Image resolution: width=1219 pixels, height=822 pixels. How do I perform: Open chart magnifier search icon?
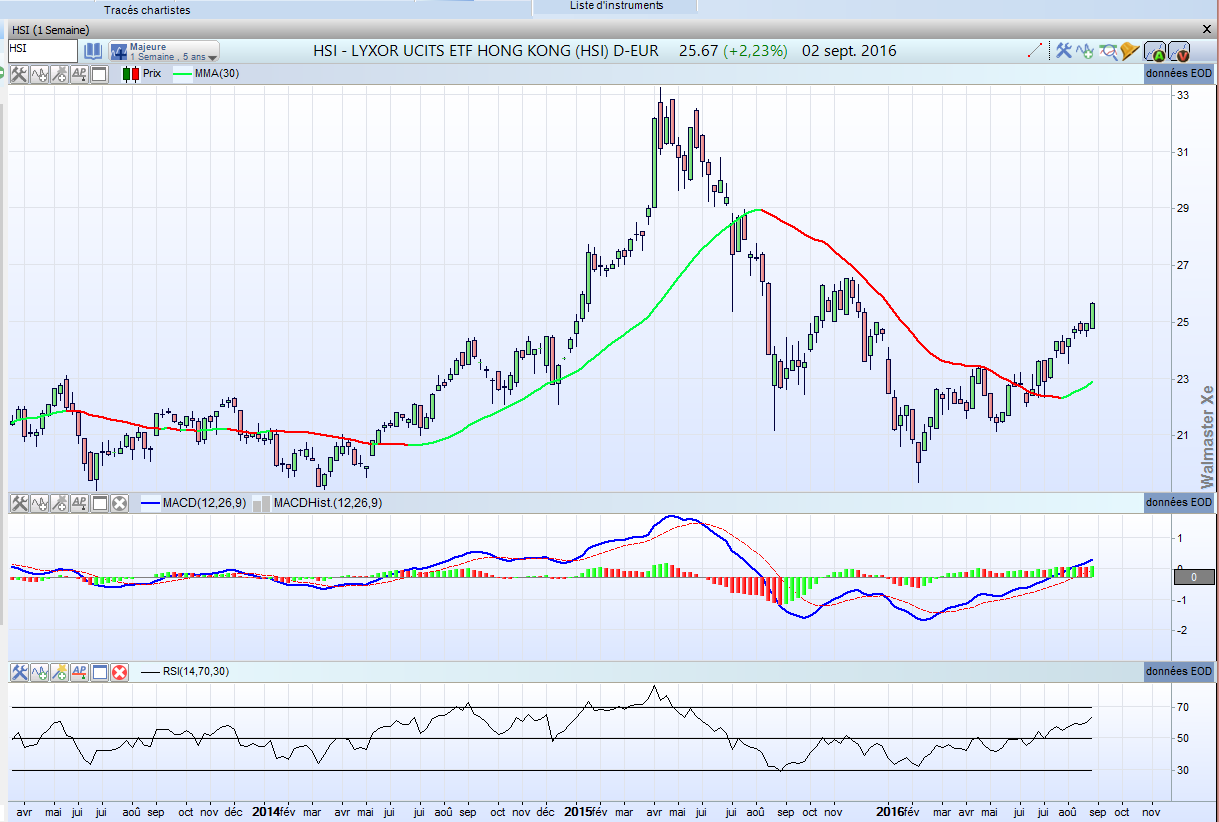point(1107,50)
